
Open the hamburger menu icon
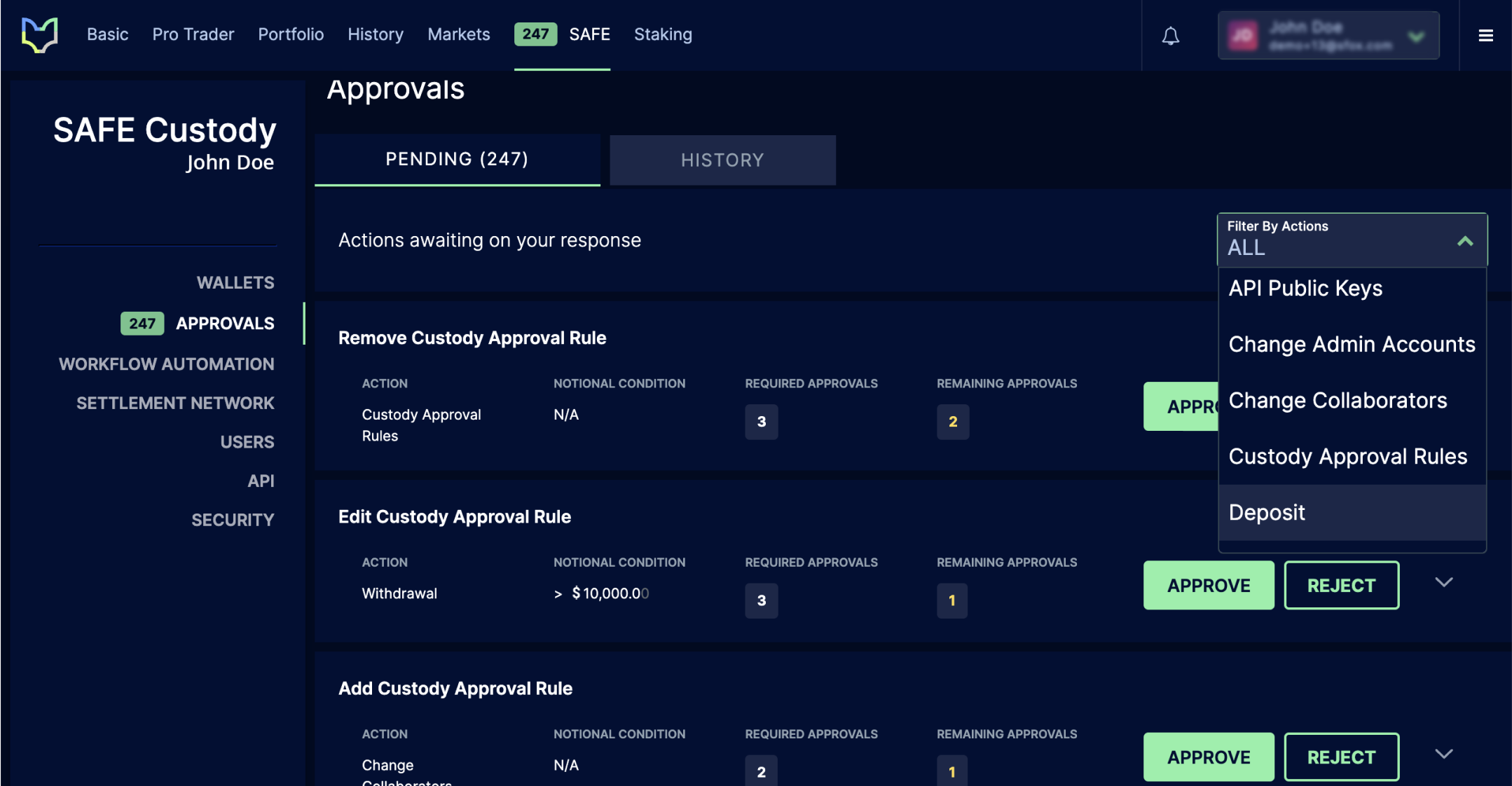click(x=1485, y=35)
